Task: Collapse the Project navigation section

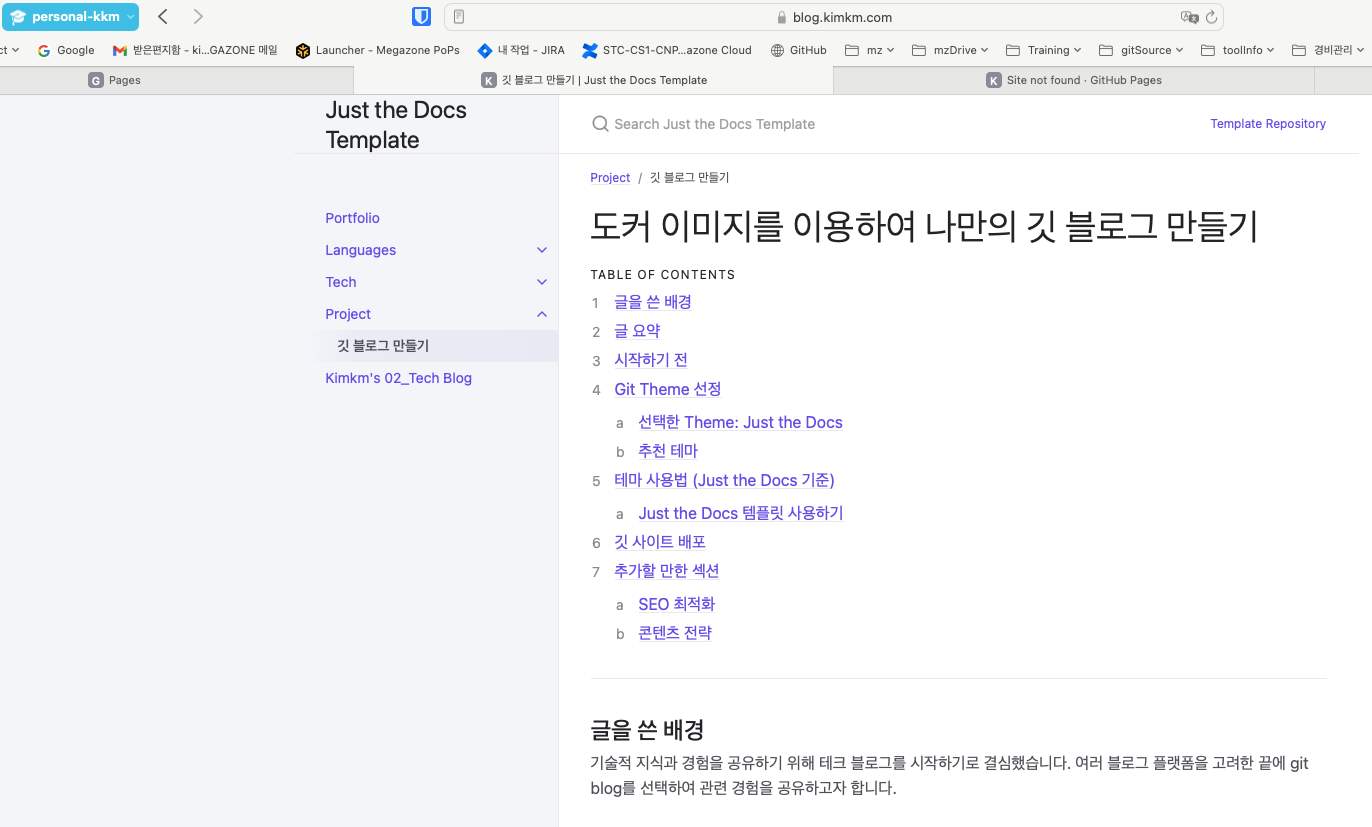Action: click(542, 314)
